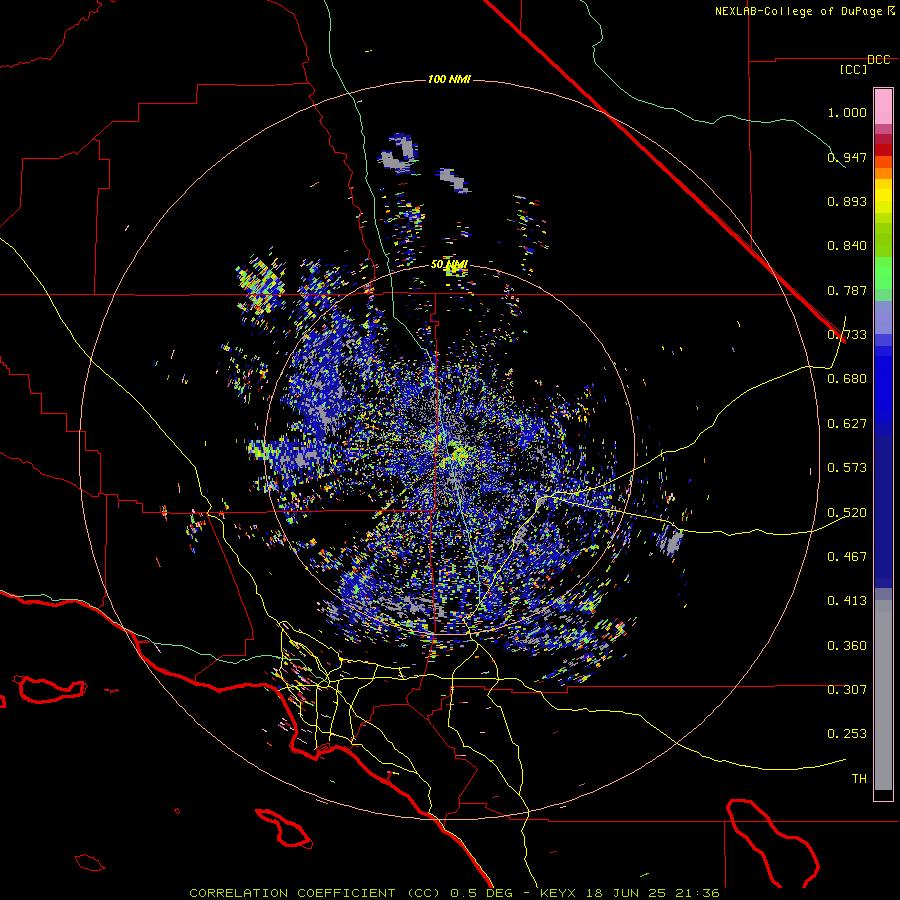This screenshot has width=900, height=900.
Task: Click the 50 NMI range ring label
Action: tap(449, 265)
